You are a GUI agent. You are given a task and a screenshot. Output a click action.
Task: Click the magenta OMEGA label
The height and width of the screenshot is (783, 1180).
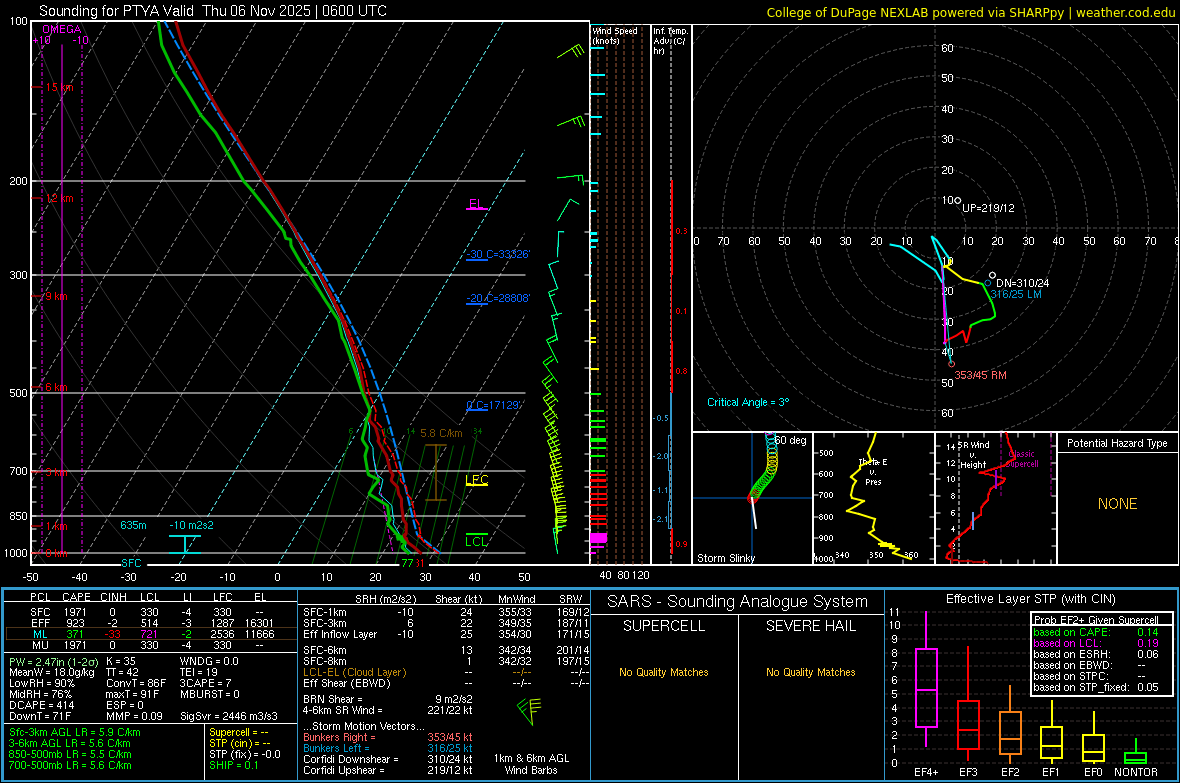tap(62, 29)
